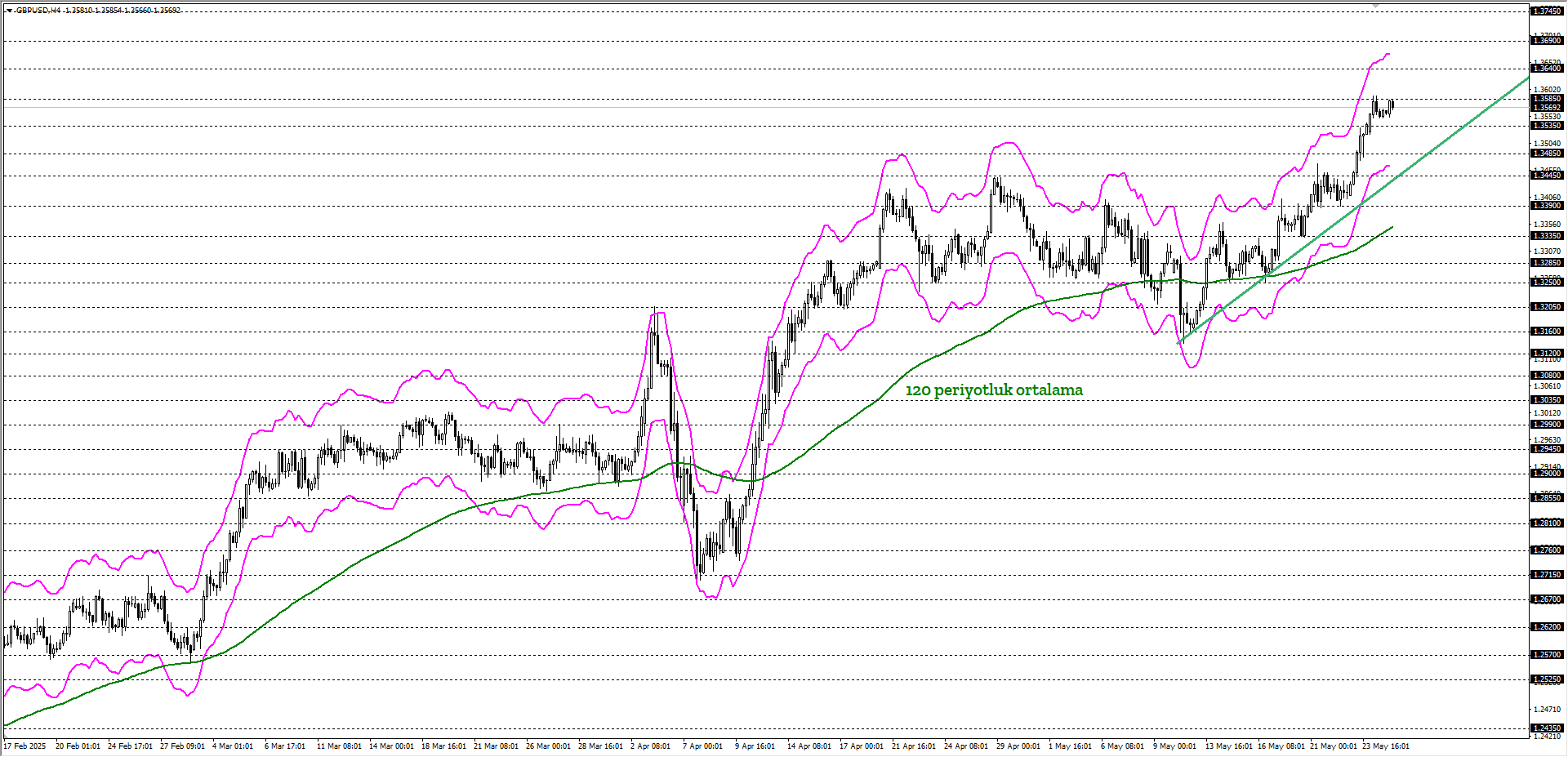Image resolution: width=1568 pixels, height=757 pixels.
Task: Click the 1.32050 price level label
Action: (1547, 307)
